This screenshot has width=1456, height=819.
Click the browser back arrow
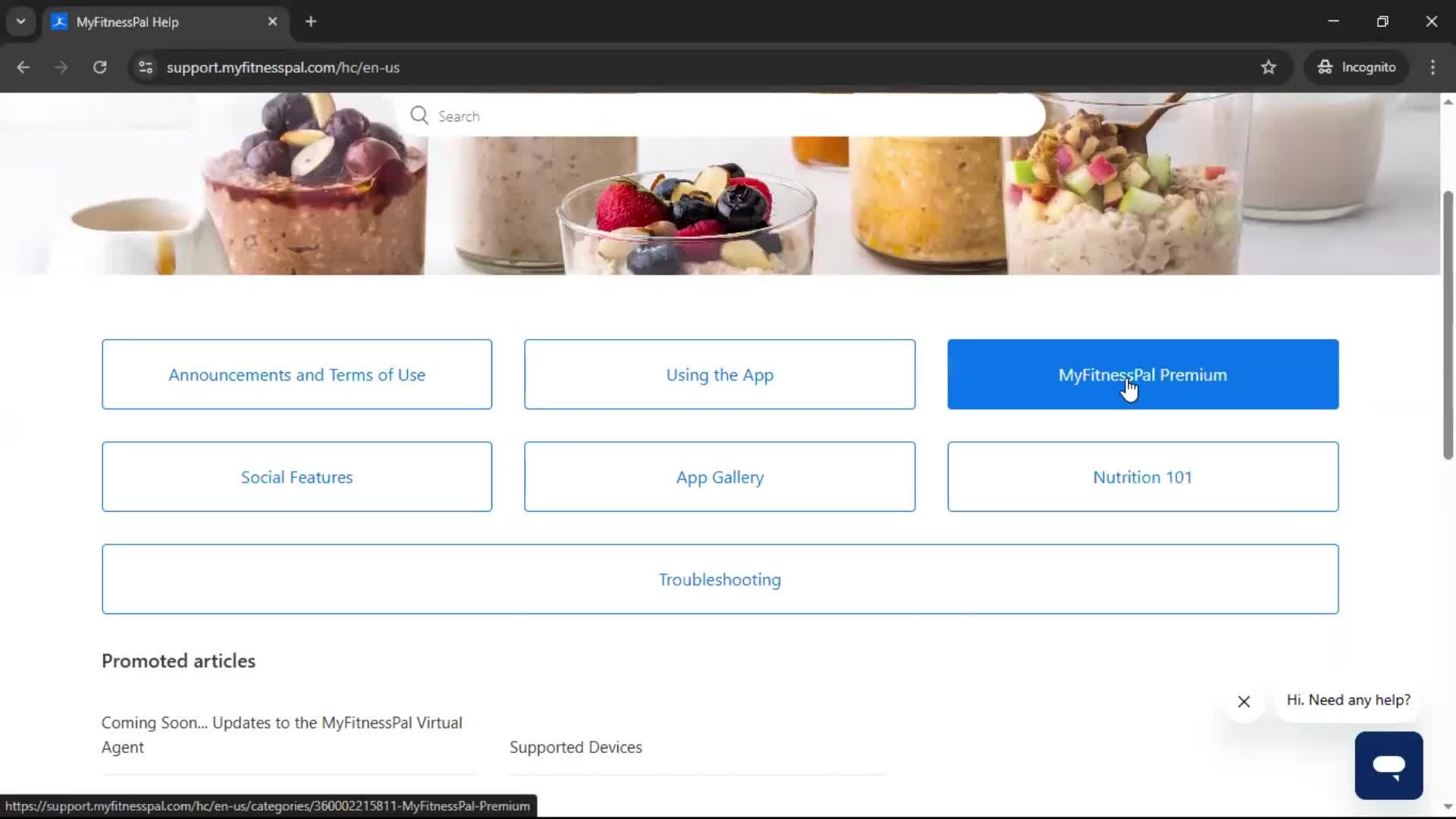pos(23,67)
